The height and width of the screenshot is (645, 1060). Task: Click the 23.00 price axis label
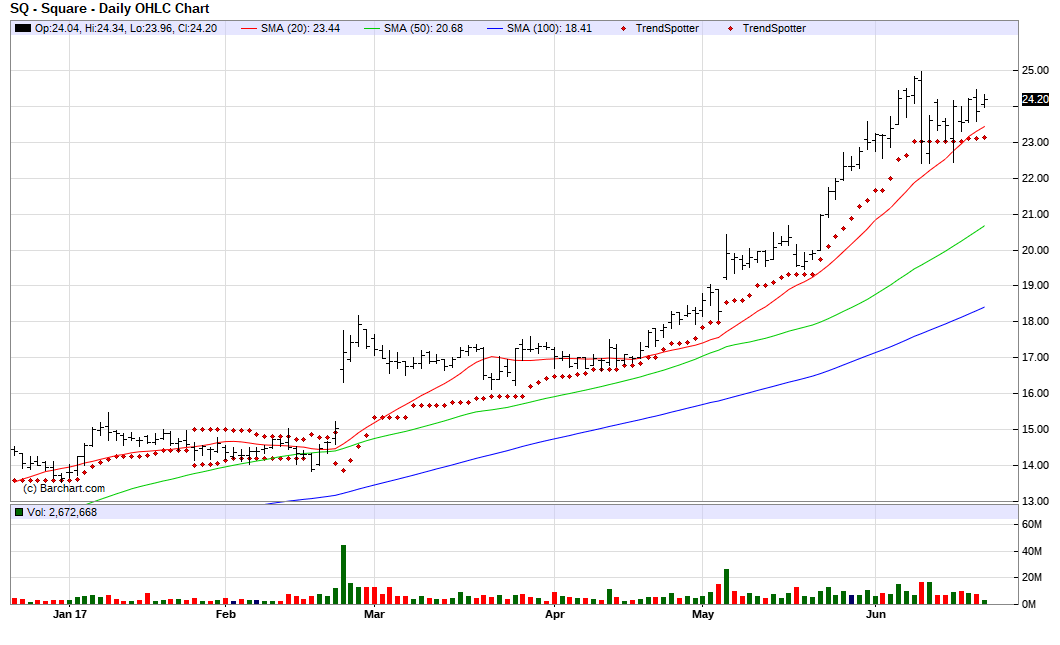pos(1035,143)
